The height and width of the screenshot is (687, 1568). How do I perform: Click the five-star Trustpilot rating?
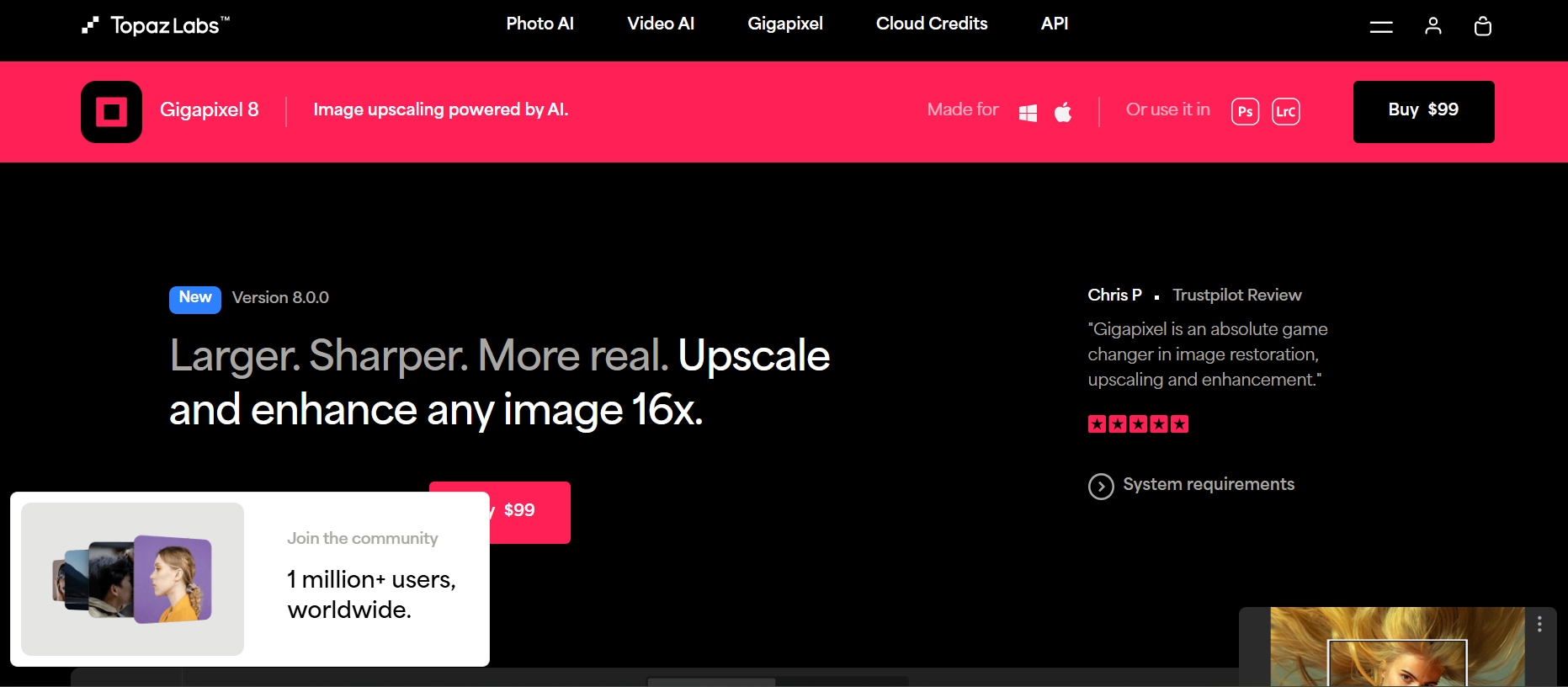(1138, 424)
